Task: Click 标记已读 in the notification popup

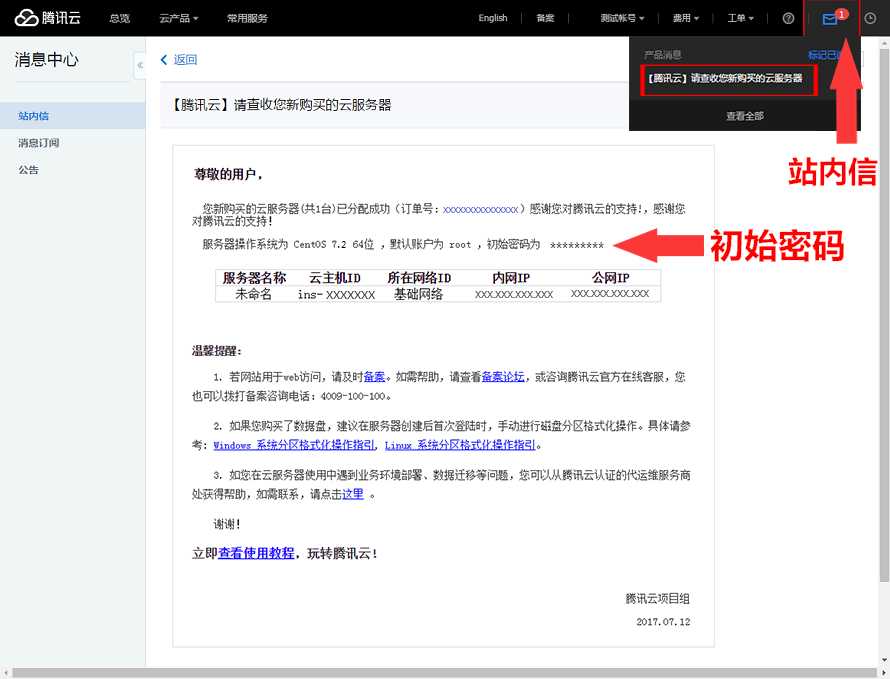Action: (825, 55)
